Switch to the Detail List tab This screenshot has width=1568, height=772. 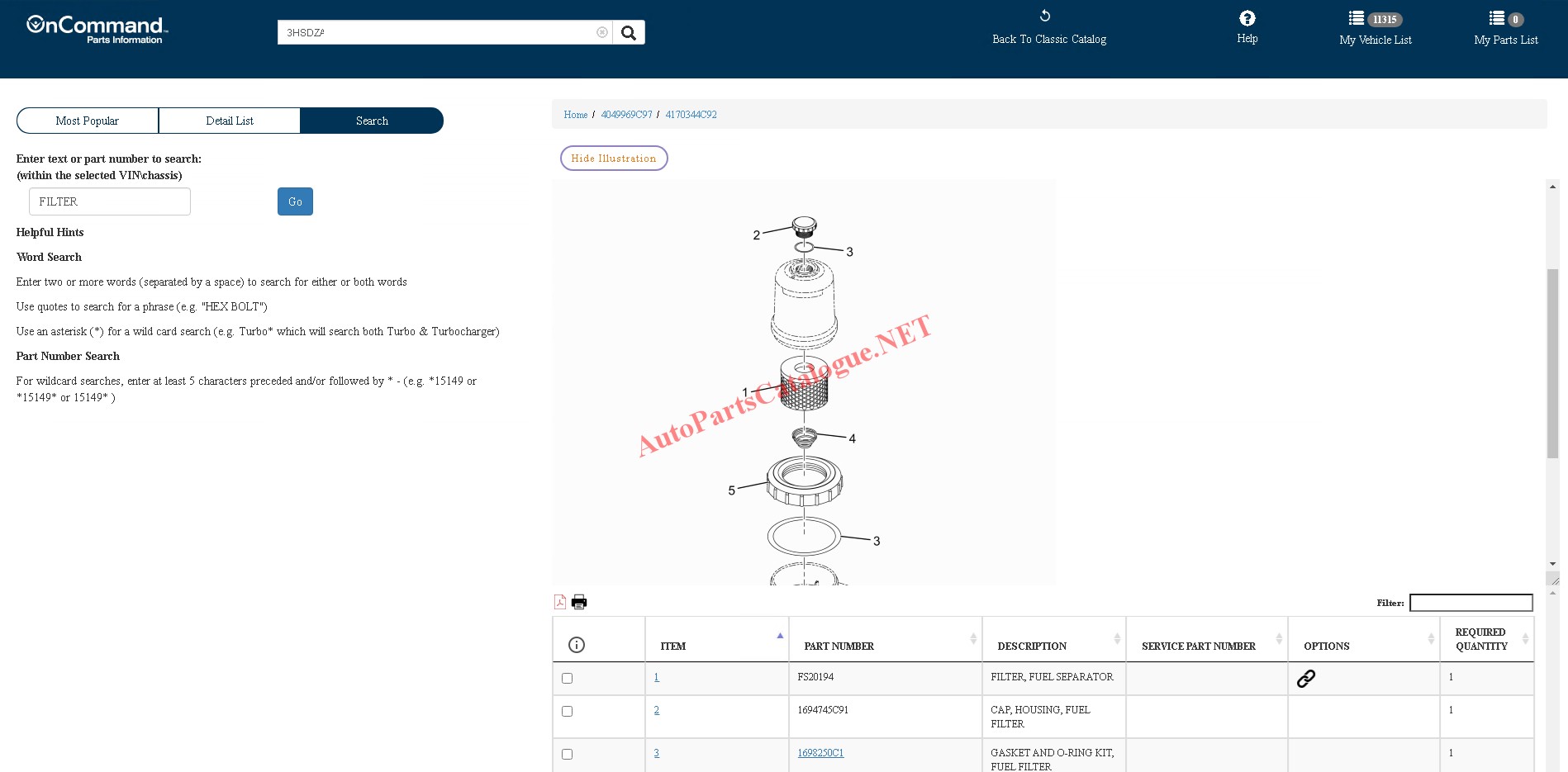(x=230, y=121)
